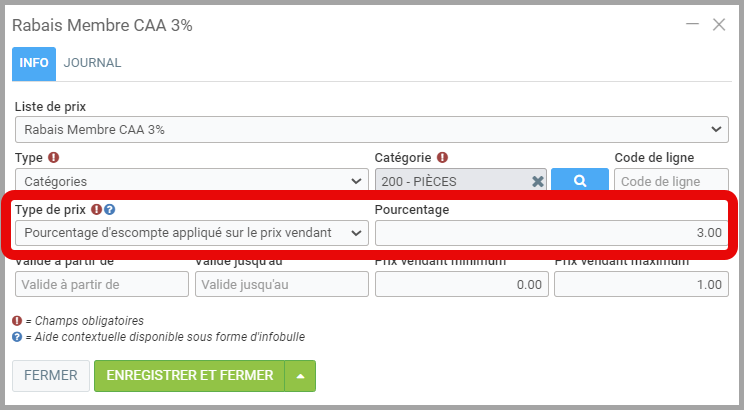Click required-field icon next to Type label

(x=54, y=158)
